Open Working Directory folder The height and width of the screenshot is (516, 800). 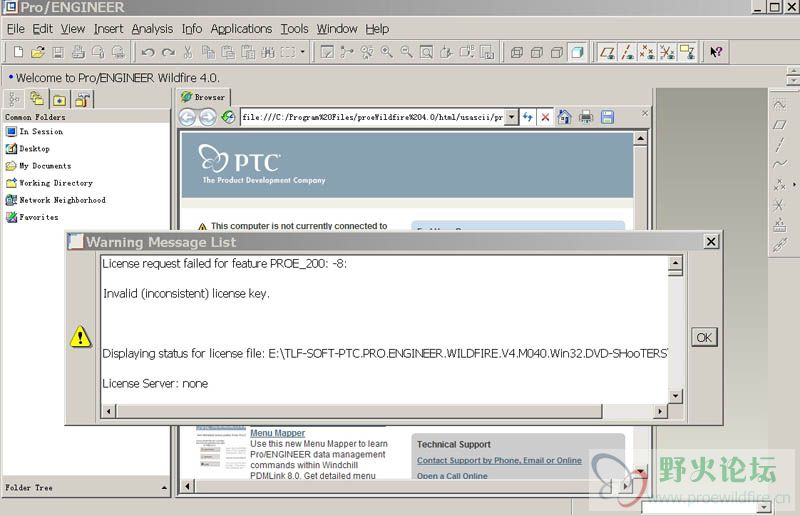point(49,183)
